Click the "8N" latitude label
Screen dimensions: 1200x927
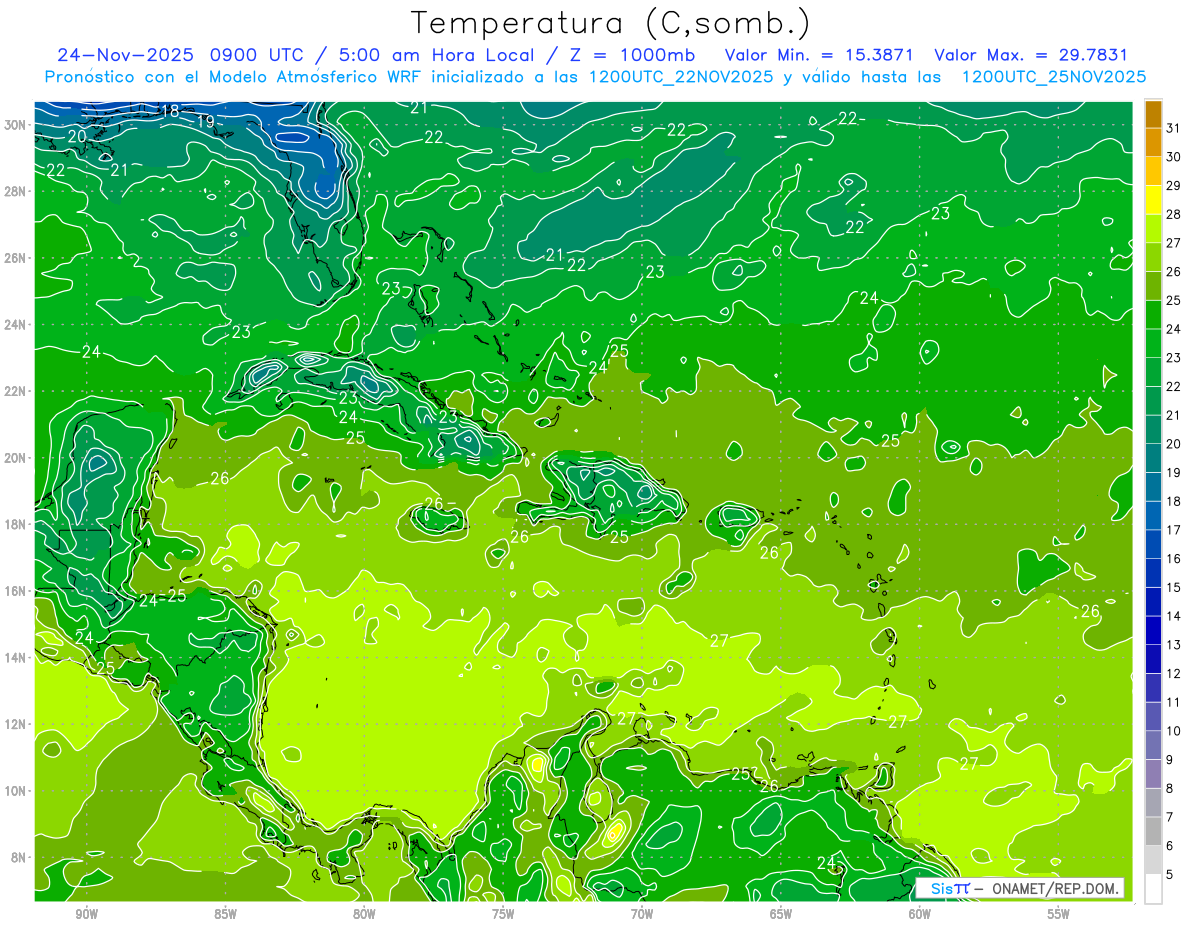[19, 857]
